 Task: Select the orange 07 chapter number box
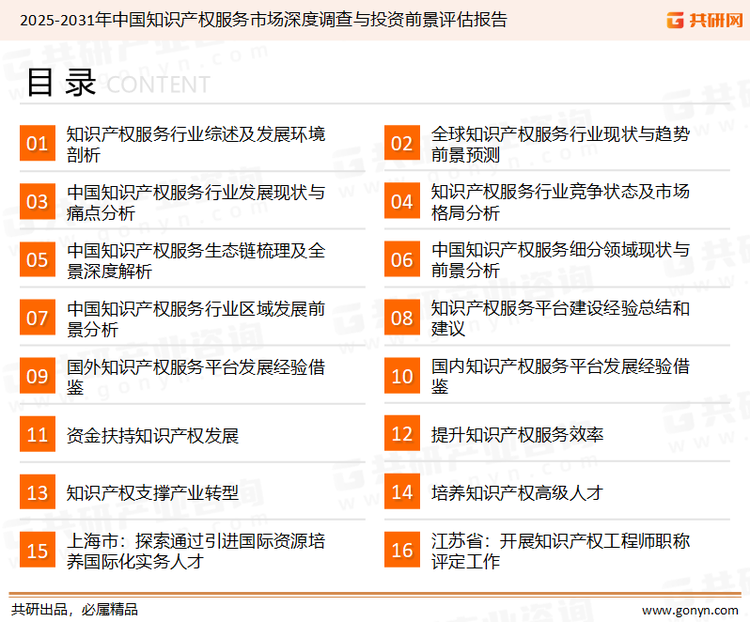[x=37, y=318]
